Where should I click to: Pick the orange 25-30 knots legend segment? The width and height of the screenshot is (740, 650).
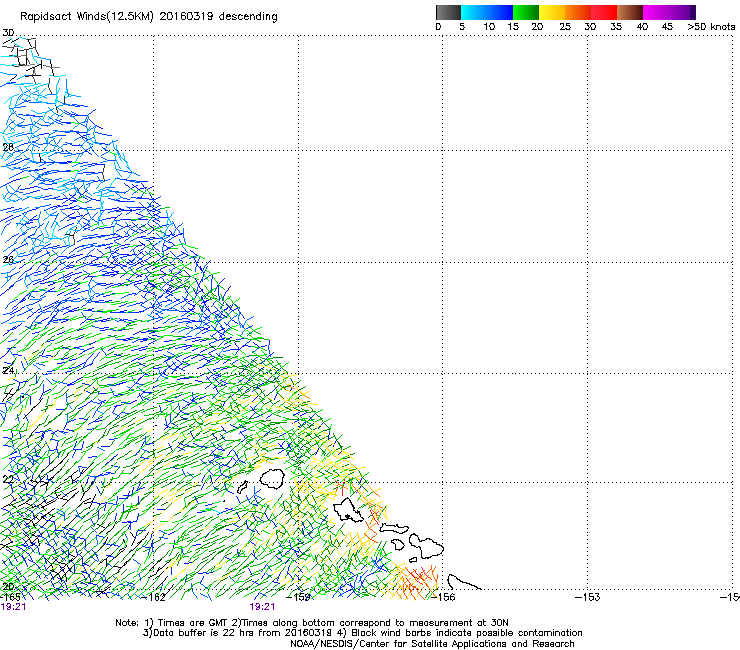pos(578,12)
